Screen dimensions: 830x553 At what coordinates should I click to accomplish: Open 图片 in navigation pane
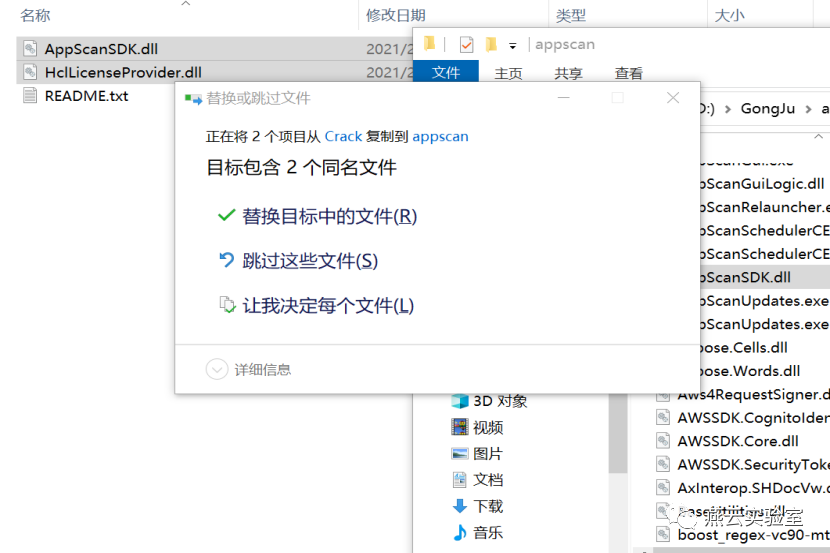pyautogui.click(x=488, y=454)
